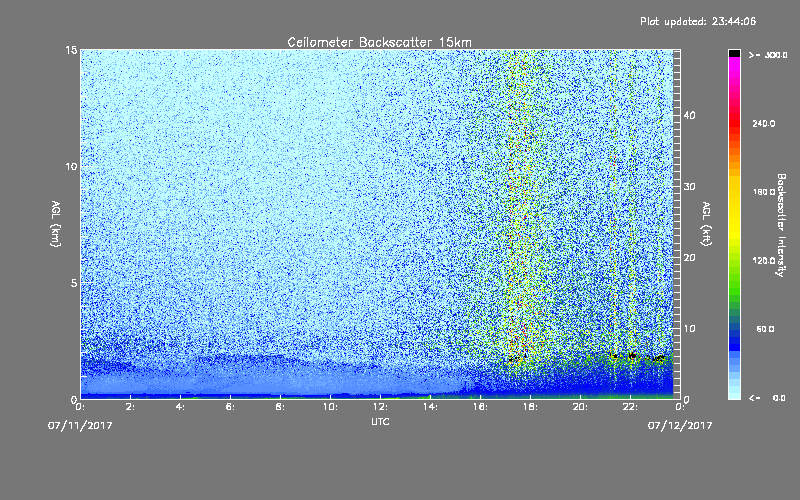This screenshot has width=800, height=500.
Task: Click the 5 km tick label
Action: coord(74,283)
